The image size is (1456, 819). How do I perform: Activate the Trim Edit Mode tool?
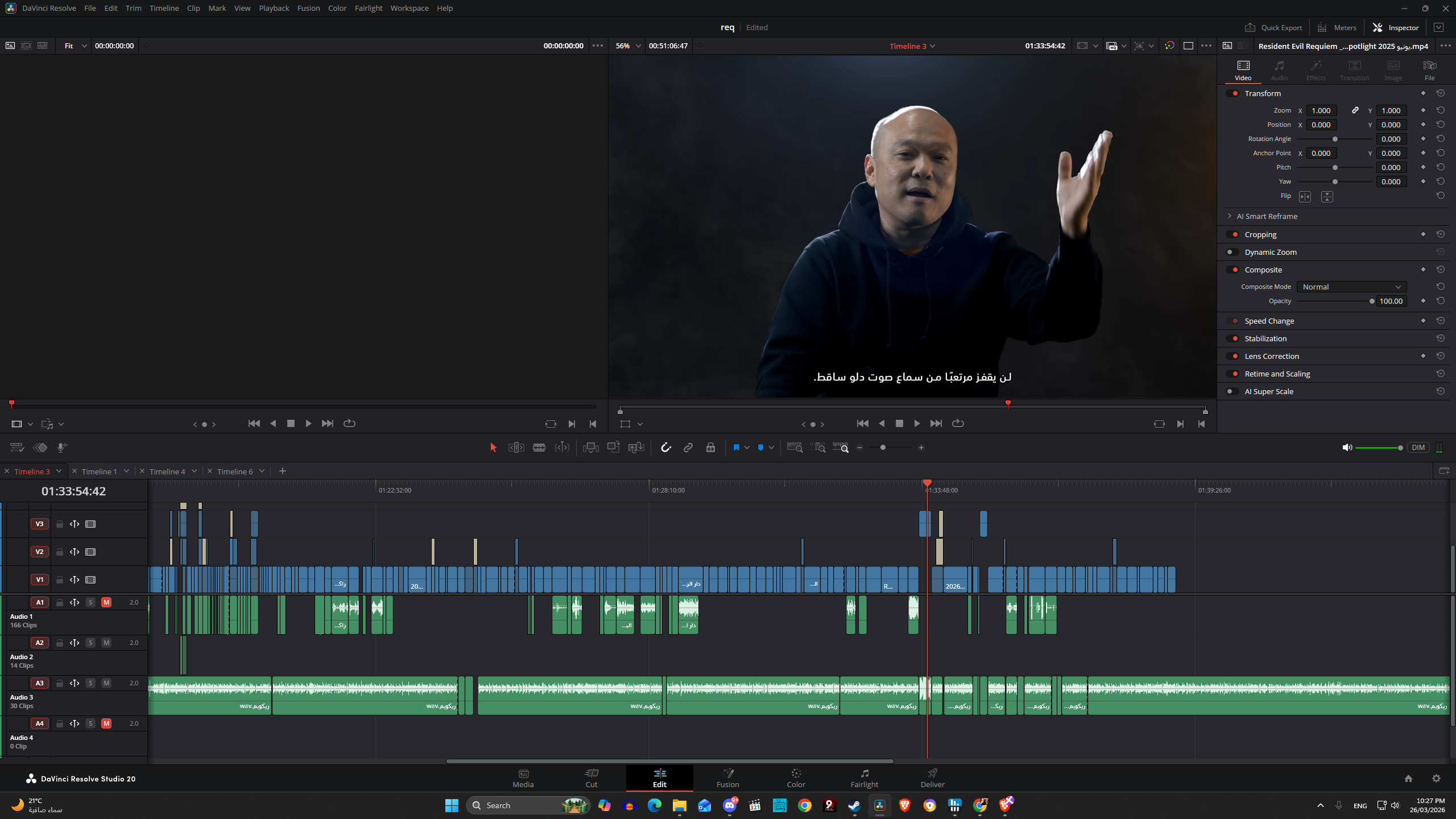(516, 448)
